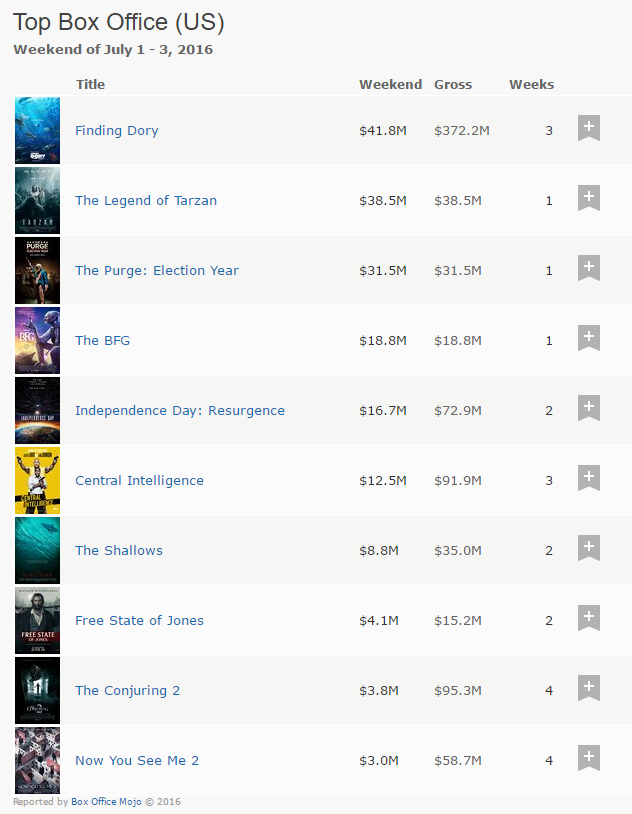The image size is (632, 814).
Task: Open the Free State of Jones poster
Action: coord(37,620)
